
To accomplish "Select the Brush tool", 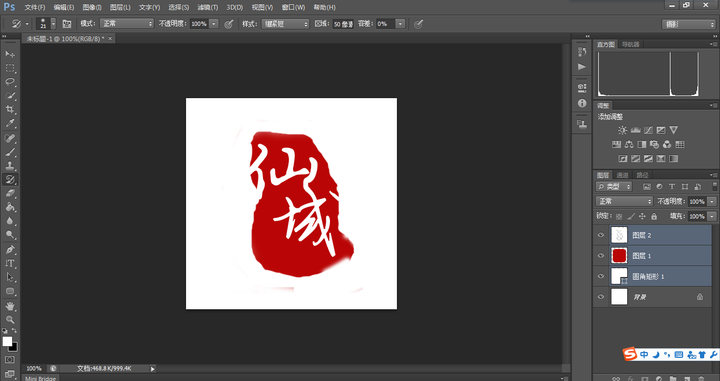I will coord(10,151).
